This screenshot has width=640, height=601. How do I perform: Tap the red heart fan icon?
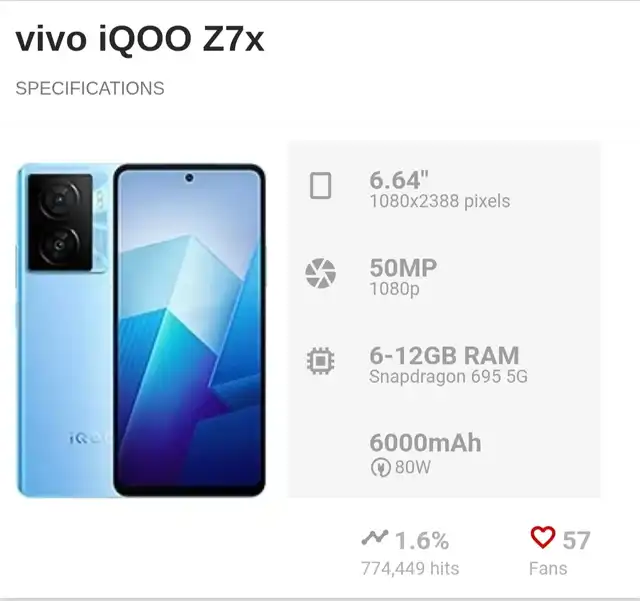point(543,537)
